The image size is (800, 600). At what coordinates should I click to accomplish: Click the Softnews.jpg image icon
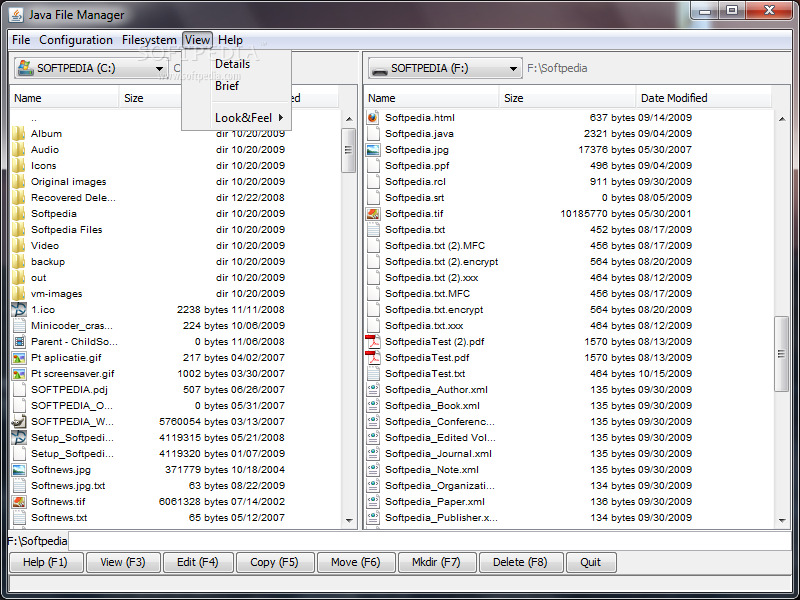(x=19, y=470)
